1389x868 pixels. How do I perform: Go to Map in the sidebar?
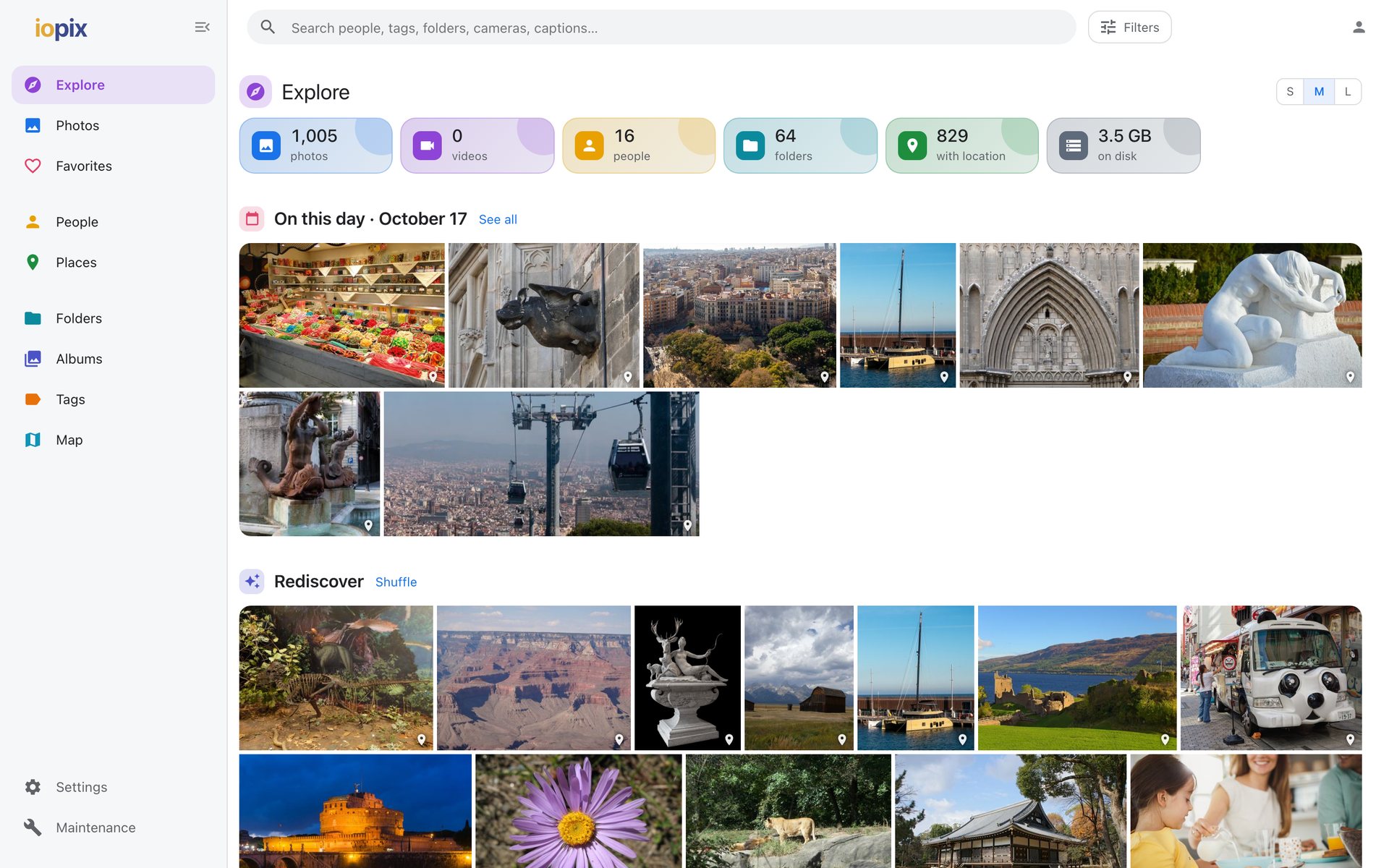click(114, 440)
